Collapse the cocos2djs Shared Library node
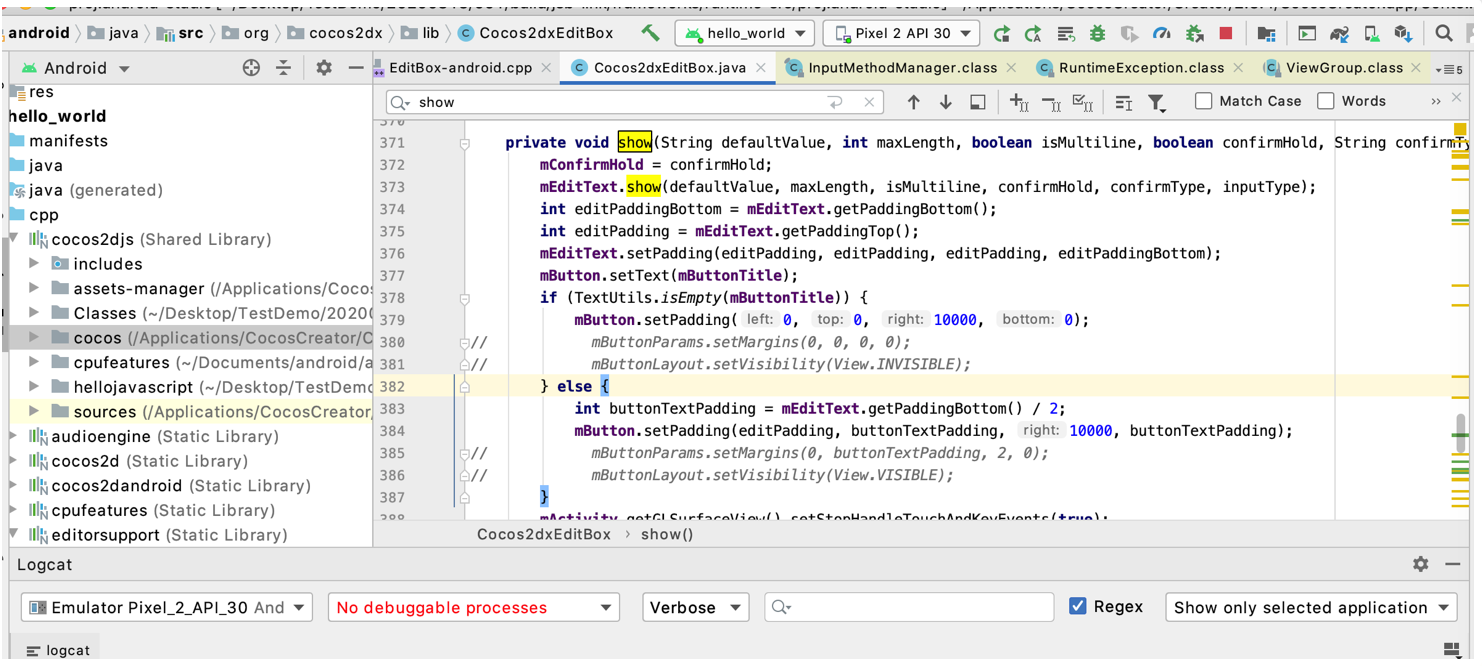 14,239
